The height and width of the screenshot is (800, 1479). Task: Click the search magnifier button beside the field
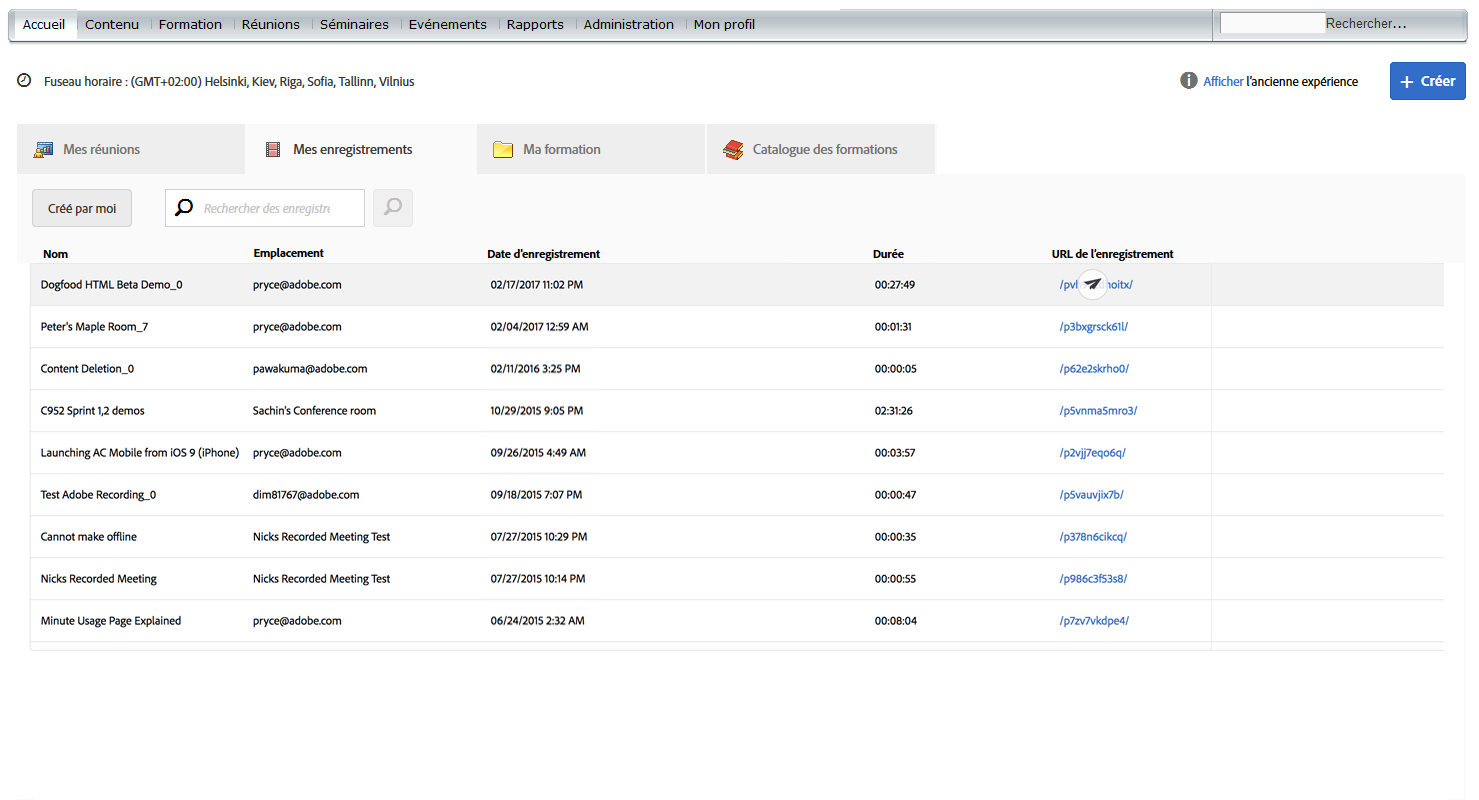pyautogui.click(x=392, y=207)
